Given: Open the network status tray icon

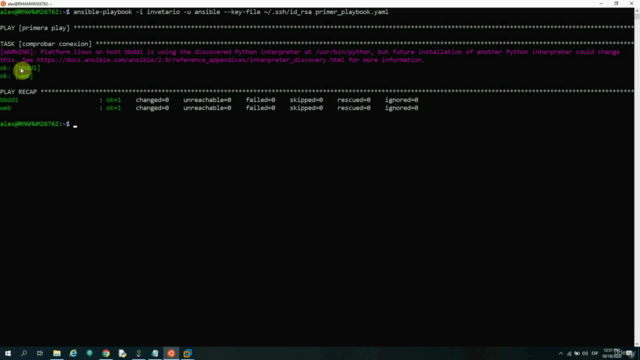Looking at the screenshot, I should 569,353.
